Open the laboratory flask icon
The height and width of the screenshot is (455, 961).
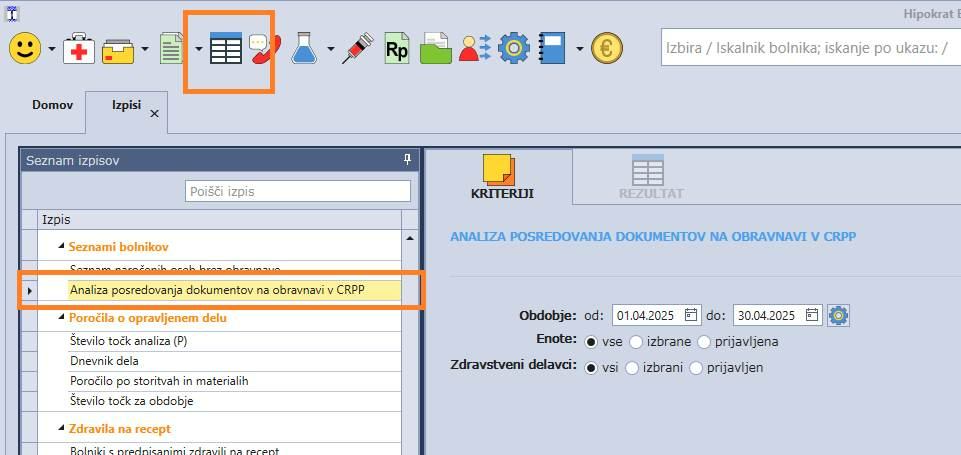click(305, 48)
